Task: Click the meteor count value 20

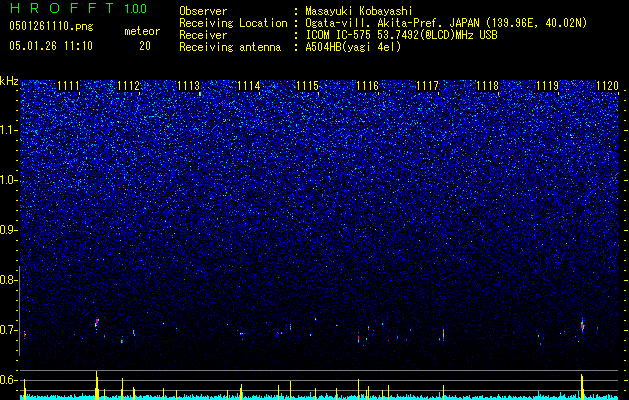Action: tap(145, 46)
